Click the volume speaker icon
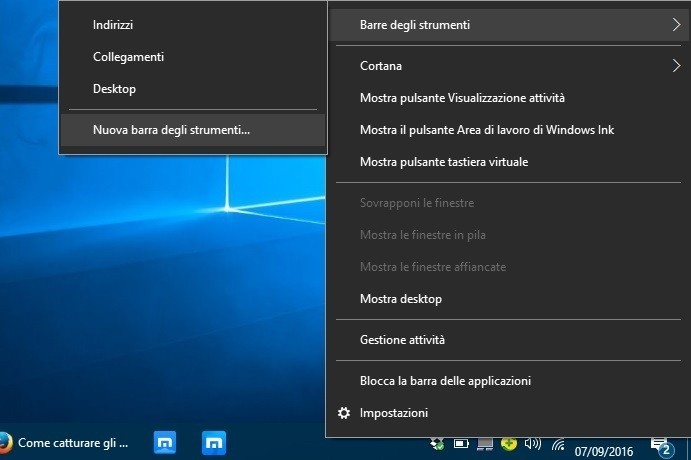 pos(532,443)
